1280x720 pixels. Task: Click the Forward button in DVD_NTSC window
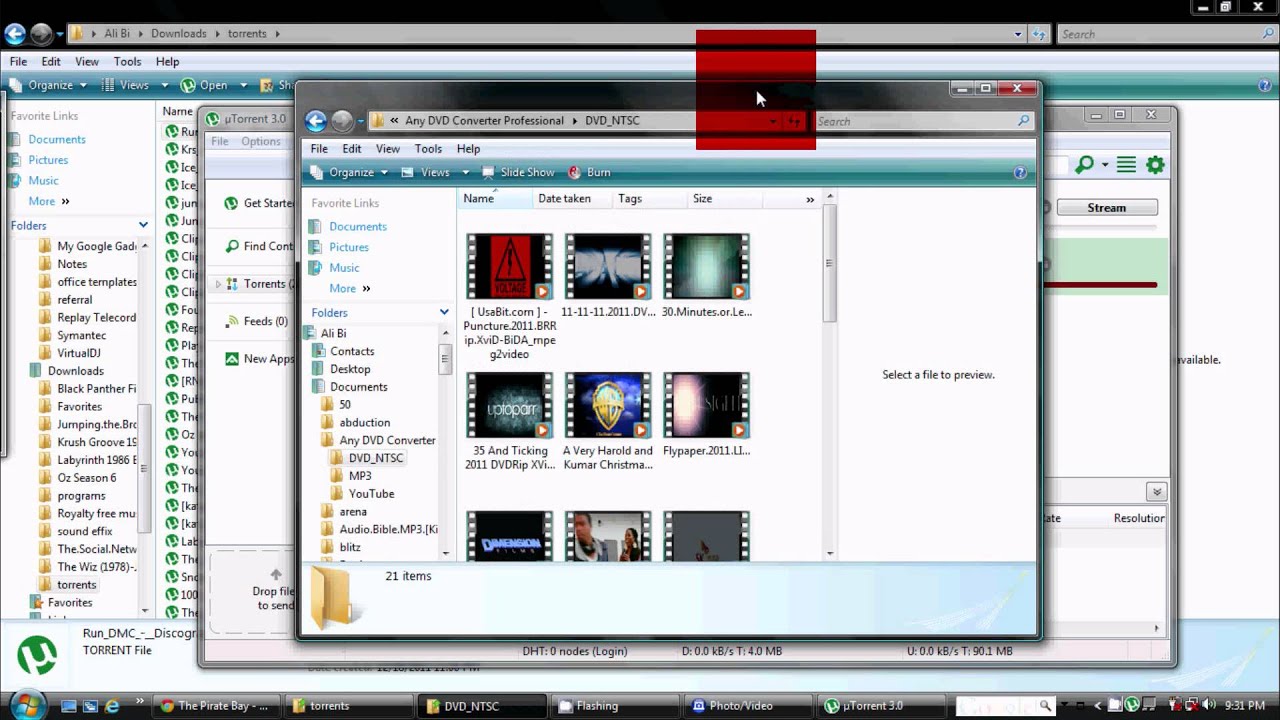pyautogui.click(x=342, y=121)
